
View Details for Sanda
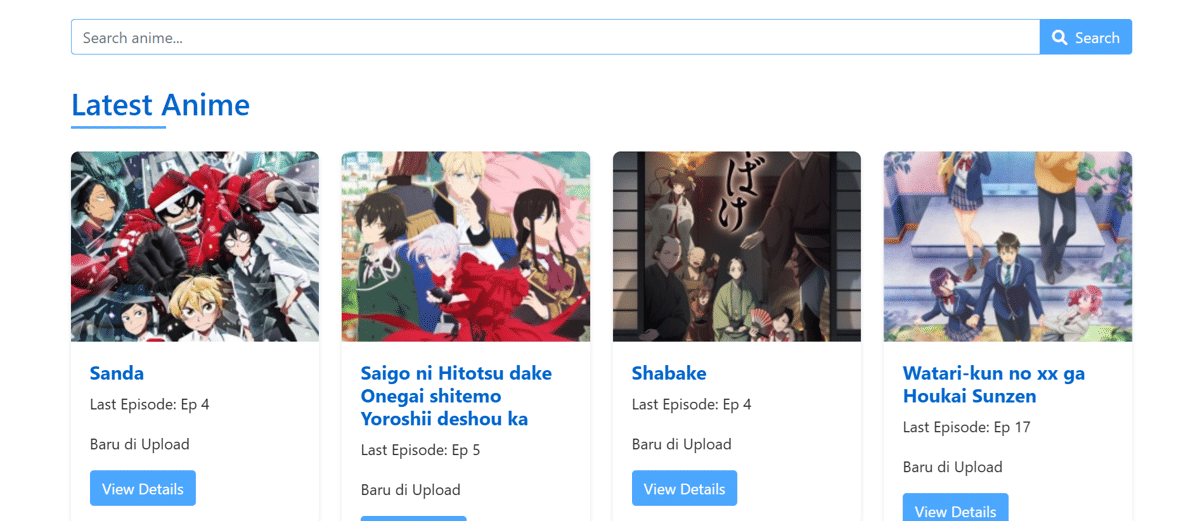(143, 489)
